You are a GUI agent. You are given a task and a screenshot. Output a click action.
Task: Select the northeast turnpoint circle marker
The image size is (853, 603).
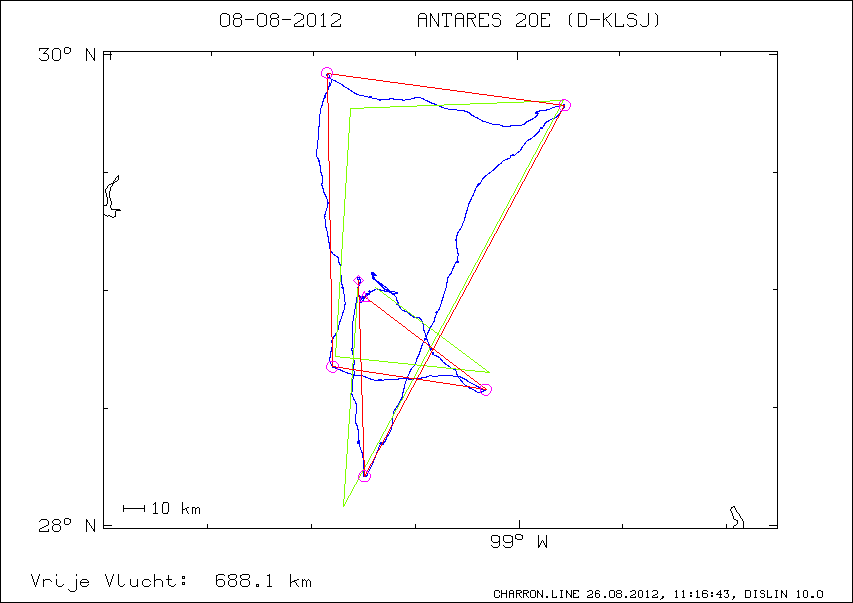(565, 105)
